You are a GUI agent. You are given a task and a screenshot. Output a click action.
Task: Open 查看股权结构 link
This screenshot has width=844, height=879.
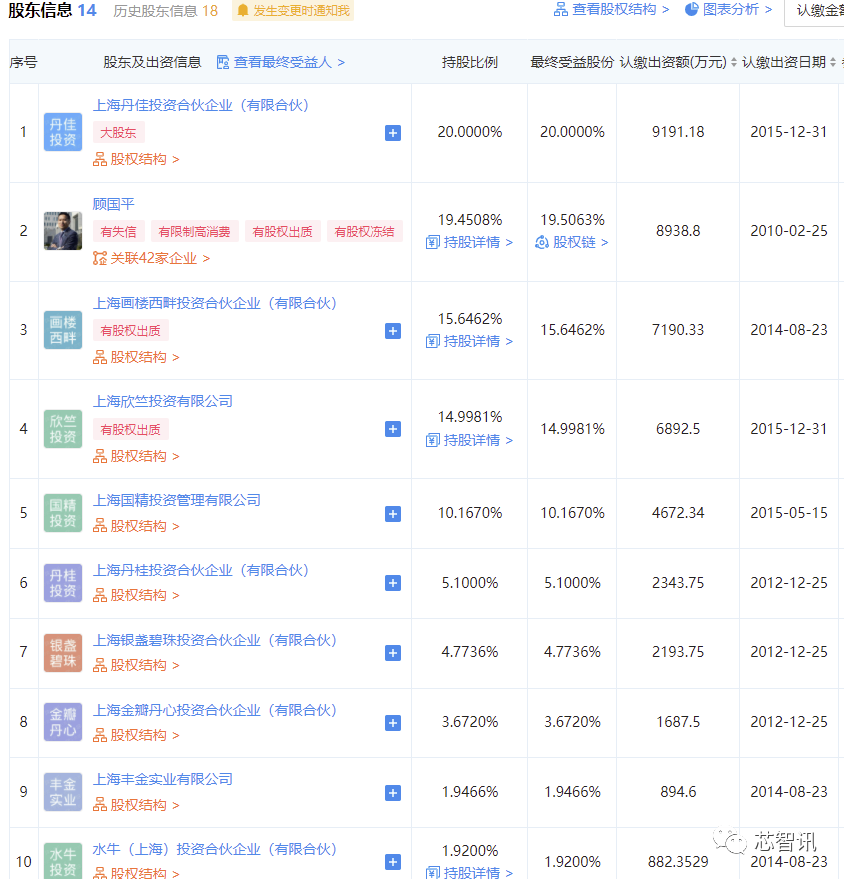coord(611,9)
